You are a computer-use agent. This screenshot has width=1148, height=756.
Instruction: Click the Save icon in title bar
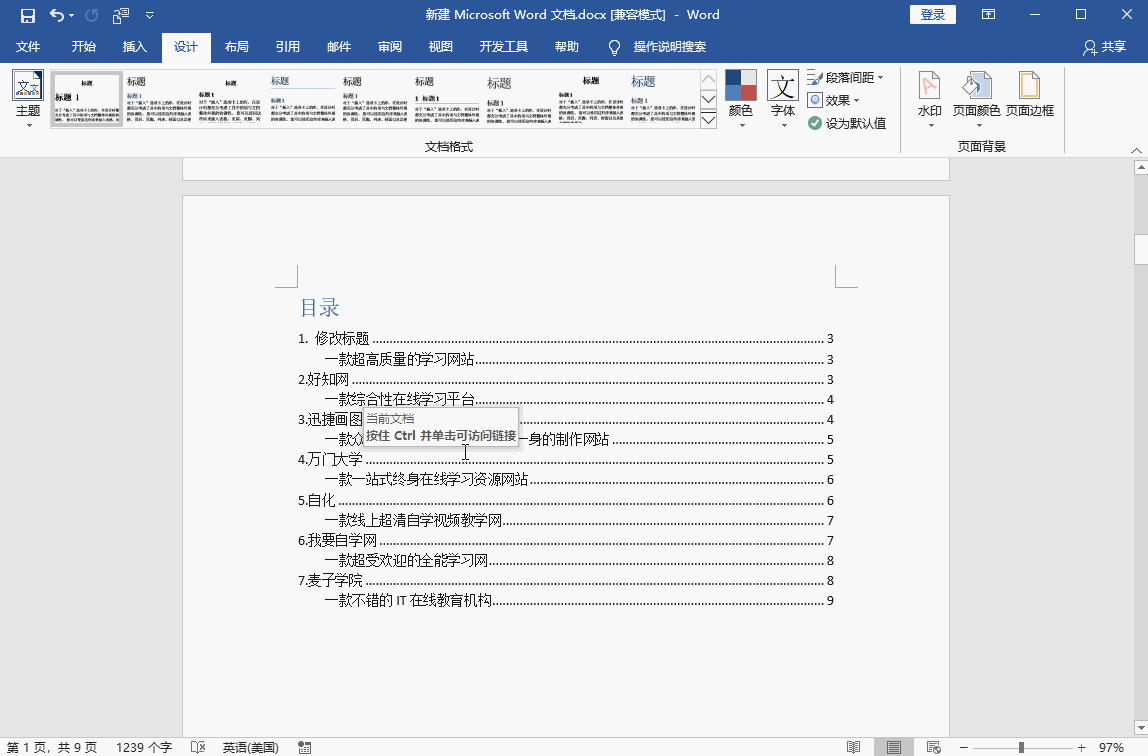tap(28, 15)
